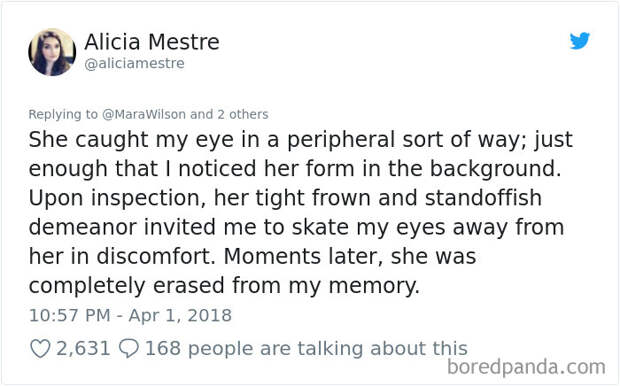Open "168 people are talking about this"
This screenshot has height=386, width=620.
306,349
